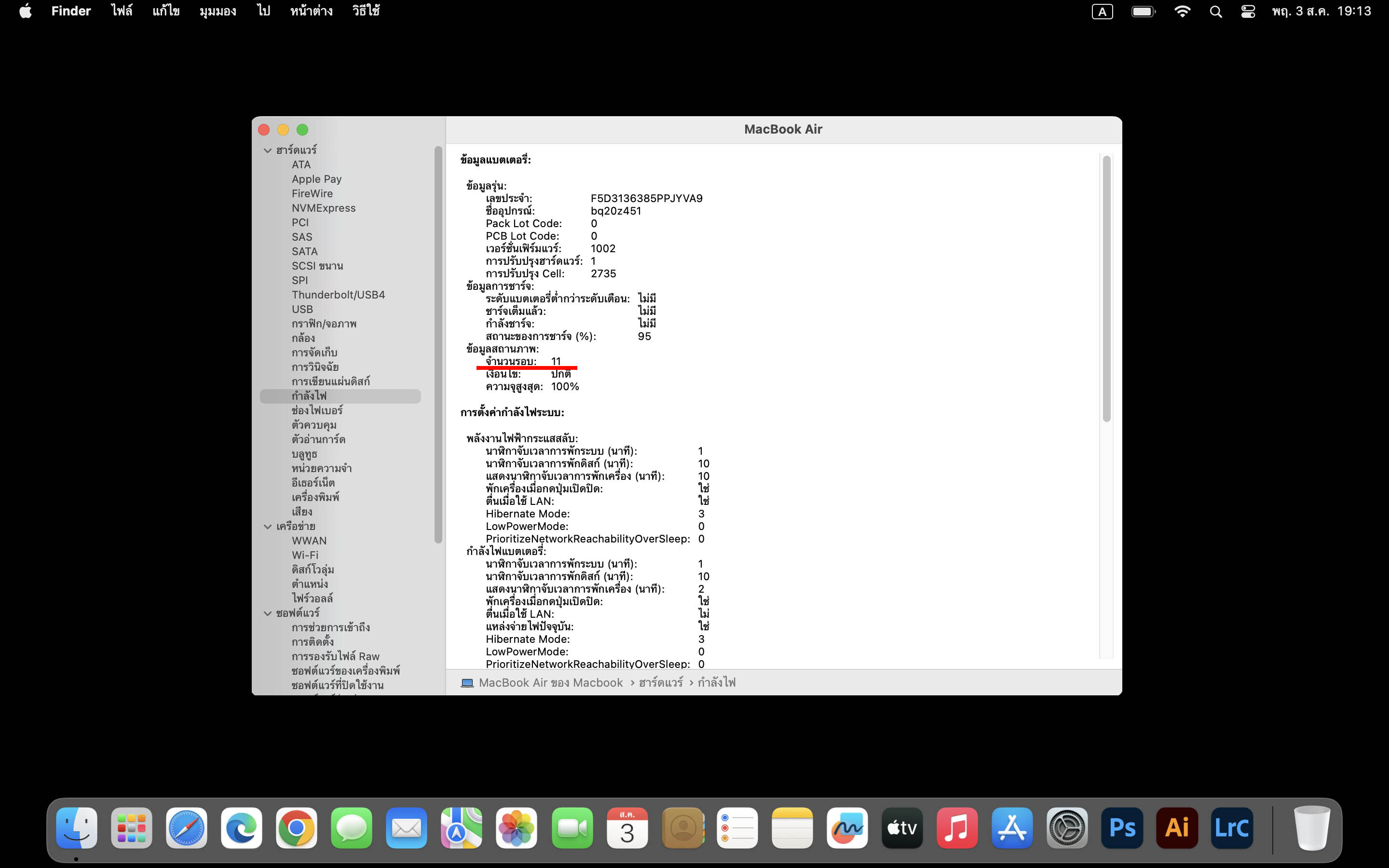Viewport: 1389px width, 868px height.
Task: Click the sidebar scrollbar
Action: point(438,344)
